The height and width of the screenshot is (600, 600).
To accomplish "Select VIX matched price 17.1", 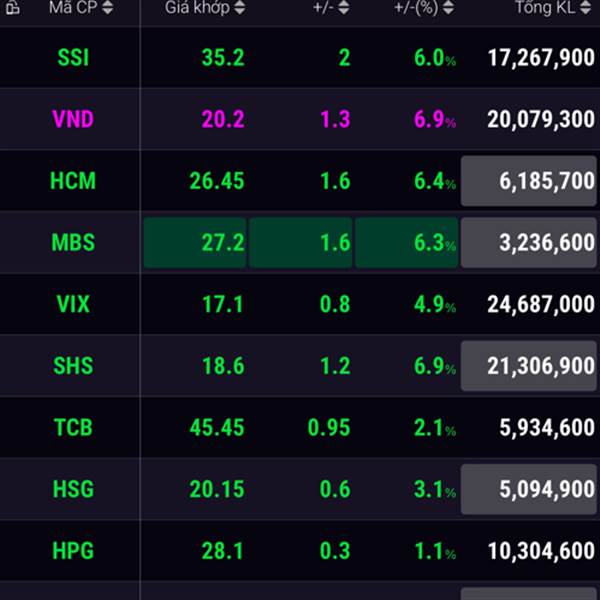I will (x=223, y=304).
